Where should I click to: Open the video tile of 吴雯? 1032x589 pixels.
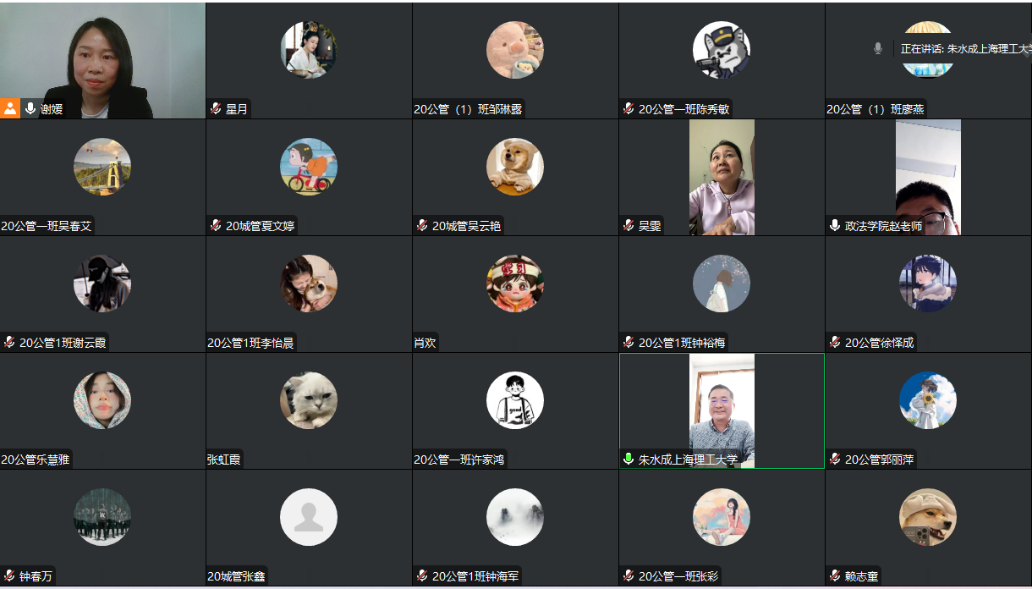click(x=721, y=177)
